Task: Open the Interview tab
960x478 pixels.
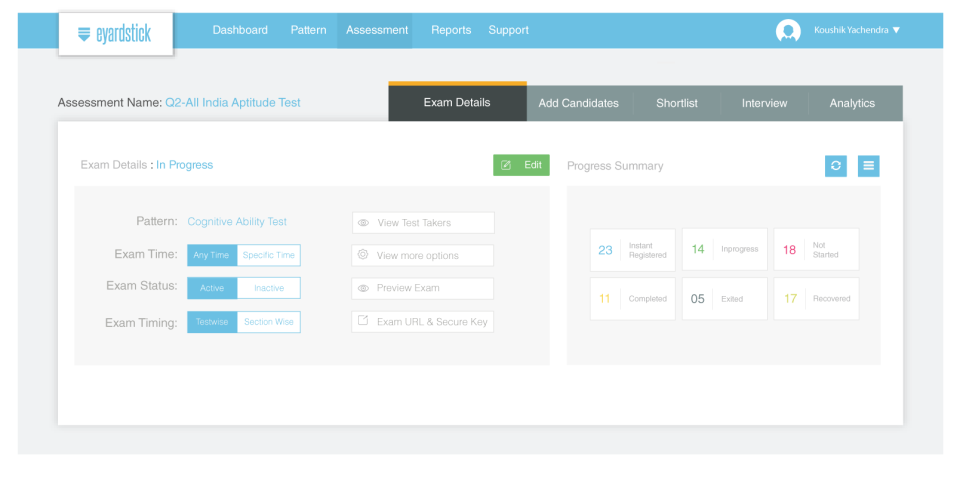Action: 765,103
